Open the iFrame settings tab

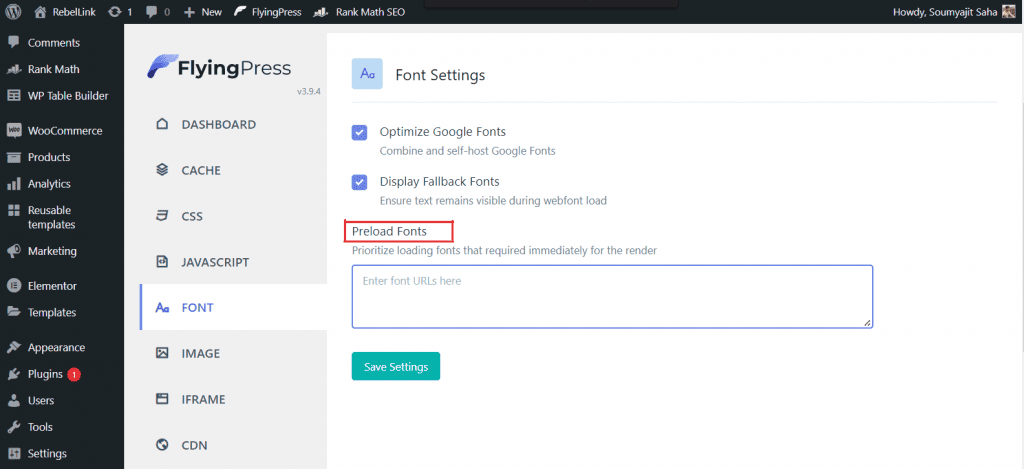202,399
